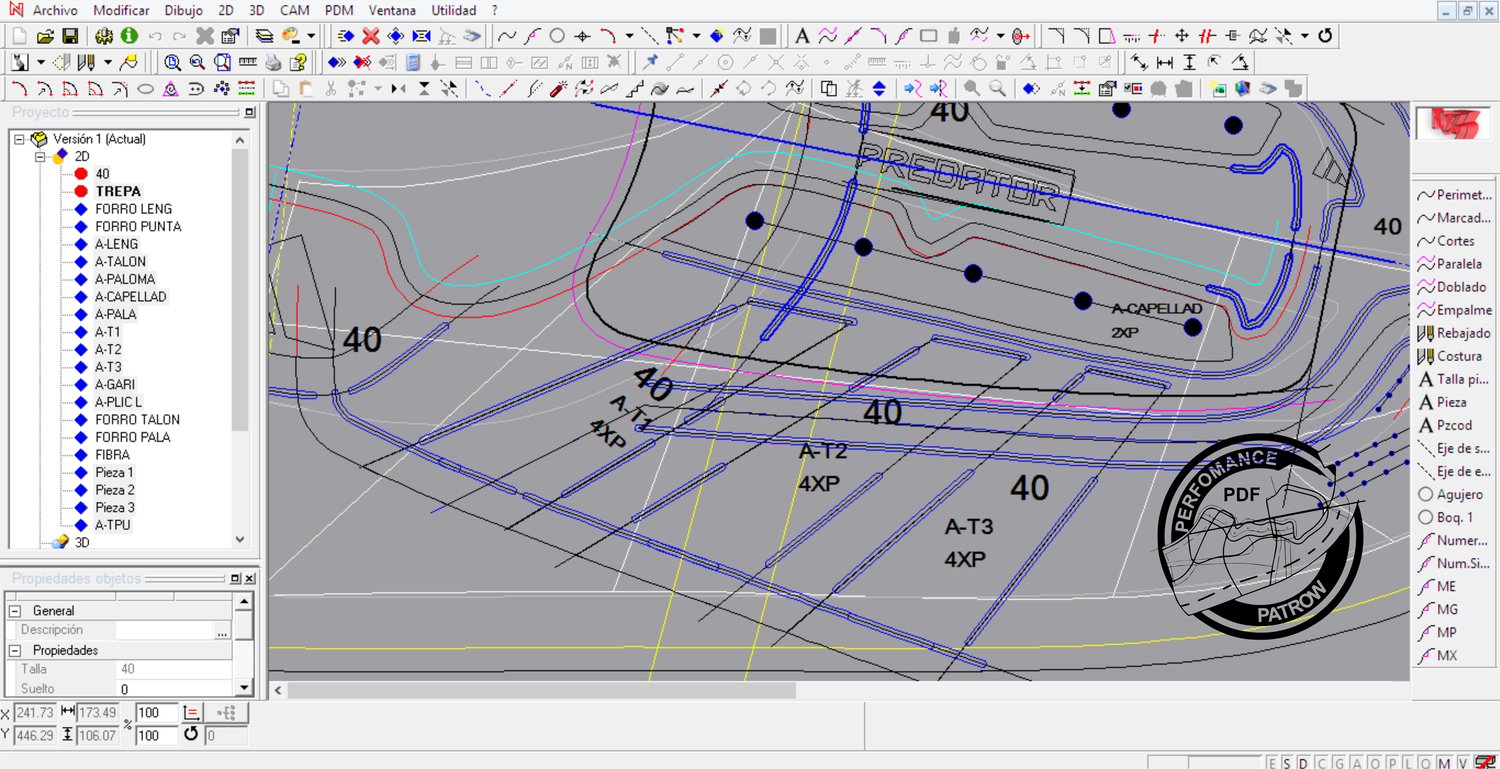The width and height of the screenshot is (1500, 769).
Task: Click the horizontal scale percent field
Action: [156, 713]
